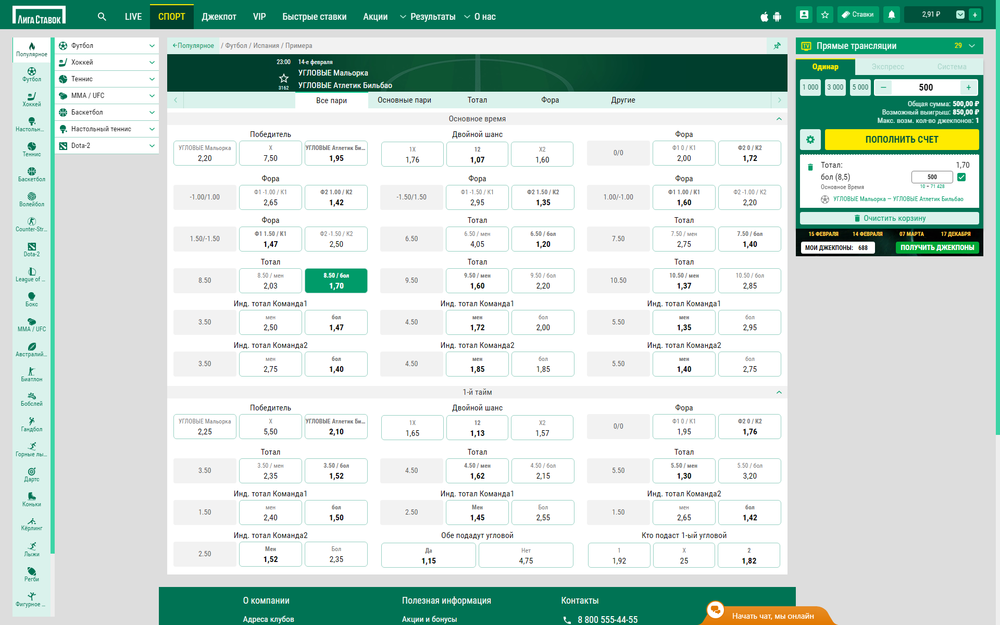Expand the Хоккей category list

107,62
